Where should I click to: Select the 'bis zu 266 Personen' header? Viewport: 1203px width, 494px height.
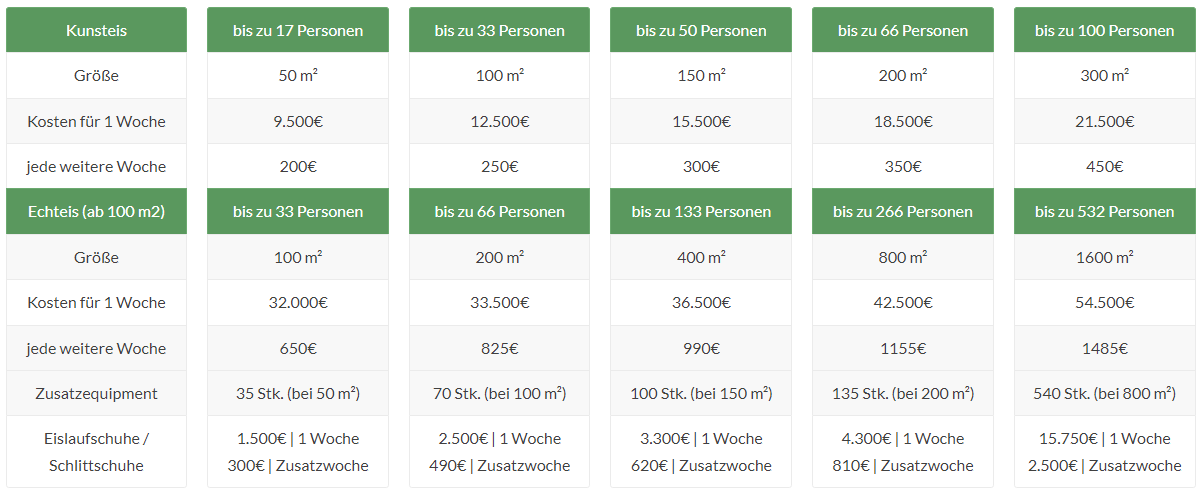tap(902, 211)
